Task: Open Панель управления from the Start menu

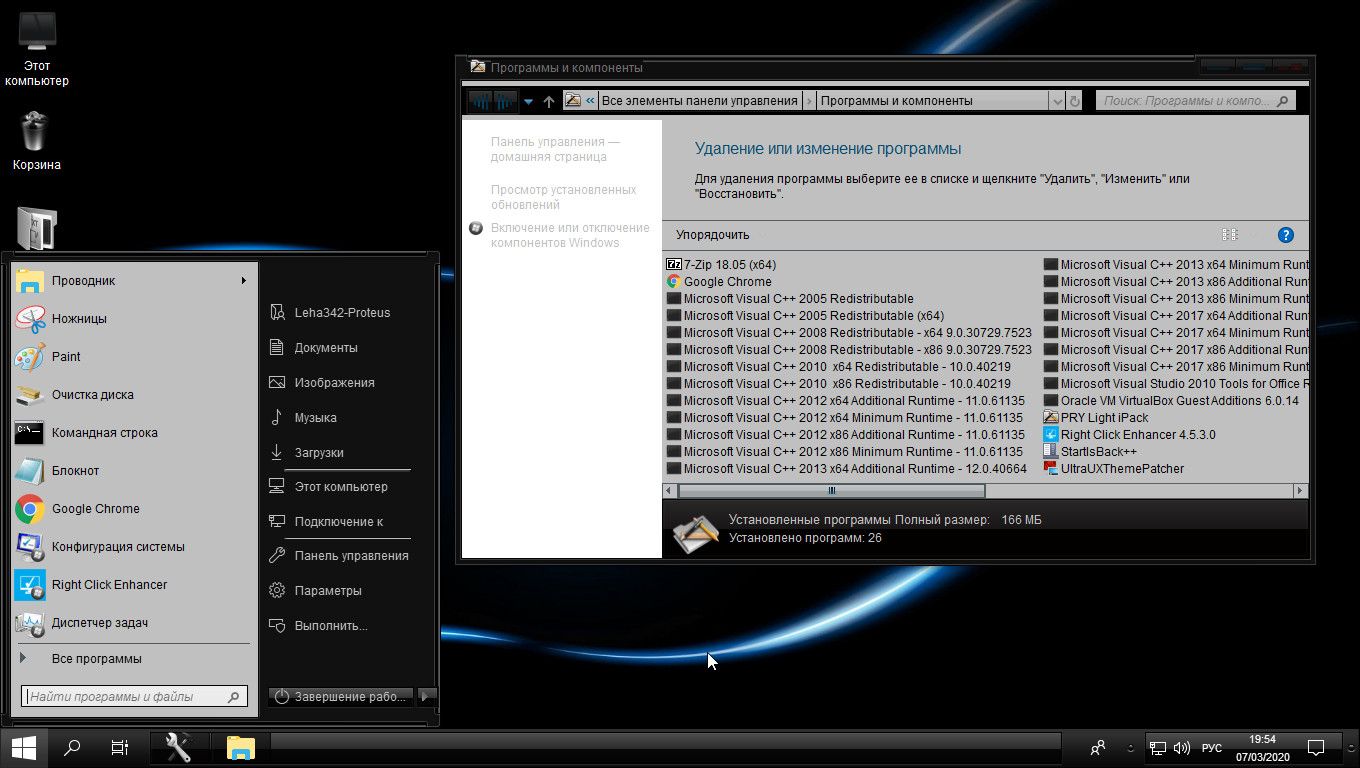Action: click(340, 556)
